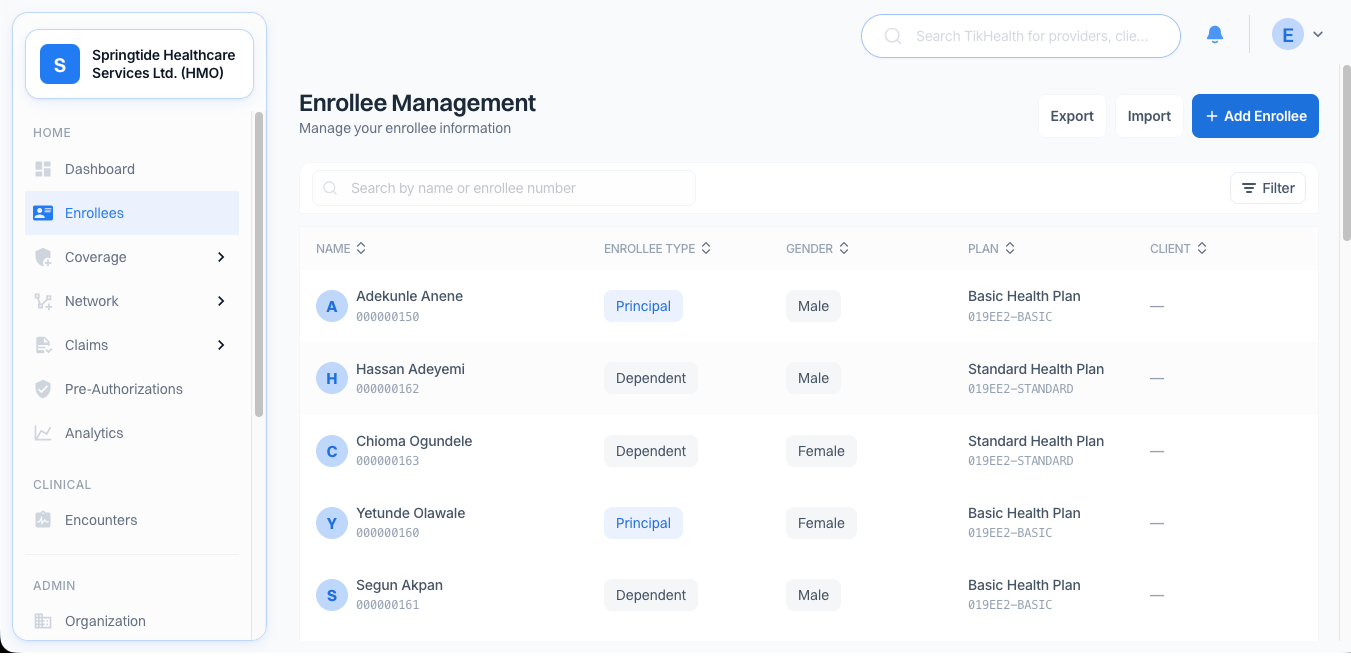Click the magnifier in the enrollee search

point(331,188)
